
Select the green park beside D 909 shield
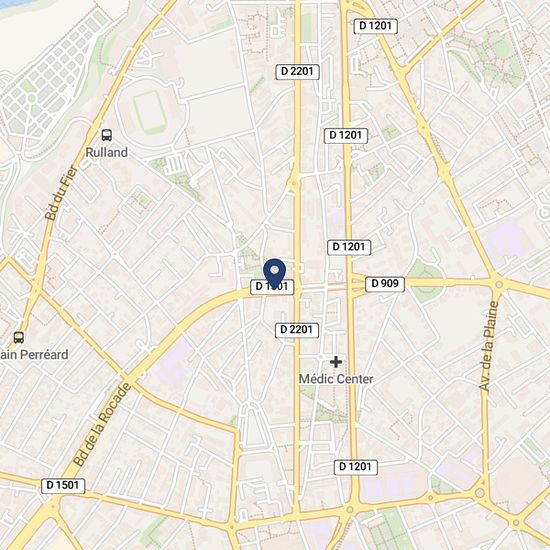click(425, 281)
